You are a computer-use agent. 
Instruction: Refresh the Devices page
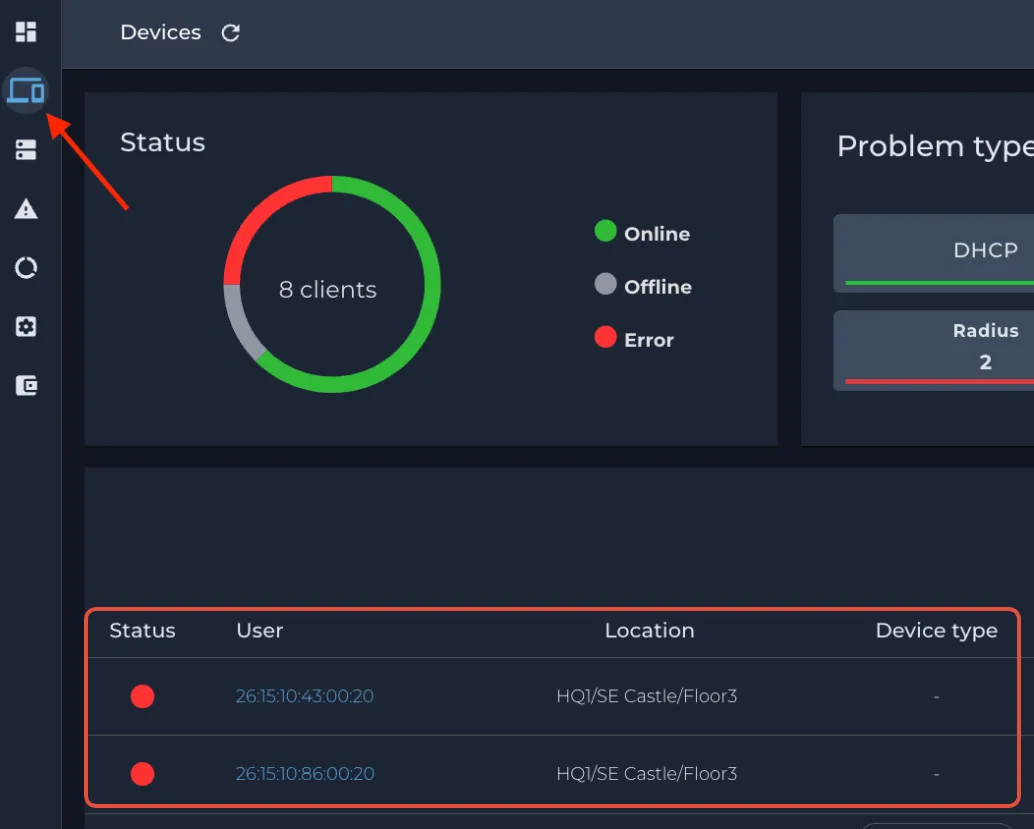[x=230, y=32]
